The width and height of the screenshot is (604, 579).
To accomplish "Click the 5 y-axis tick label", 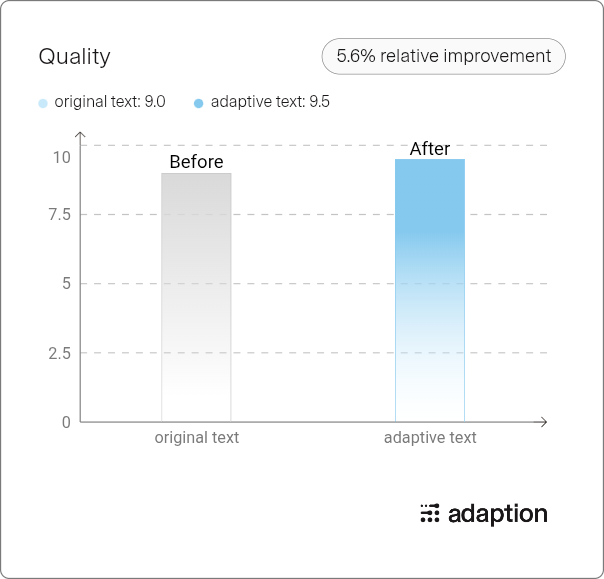I will pyautogui.click(x=66, y=284).
